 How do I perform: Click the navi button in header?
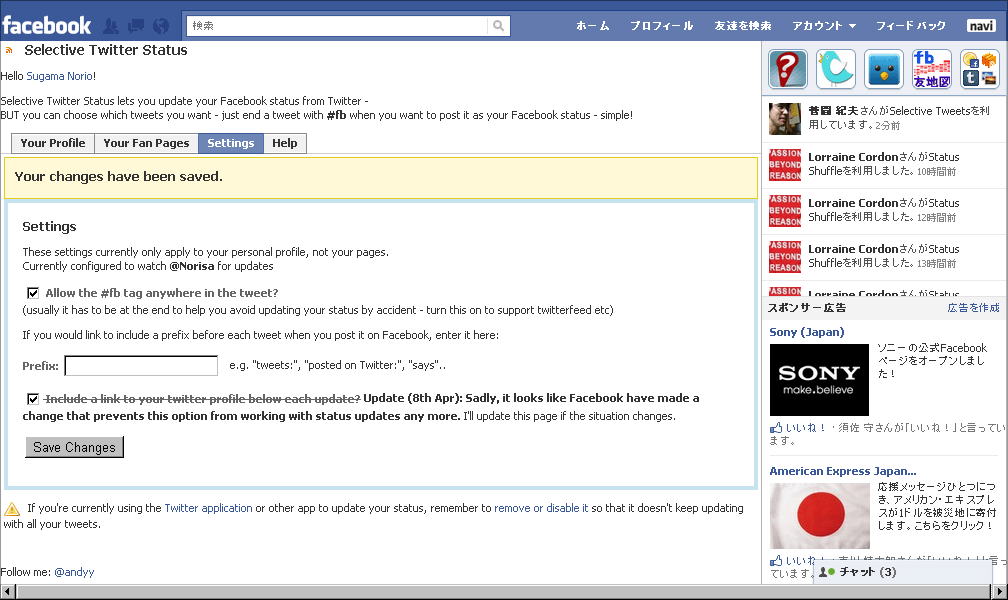(981, 26)
